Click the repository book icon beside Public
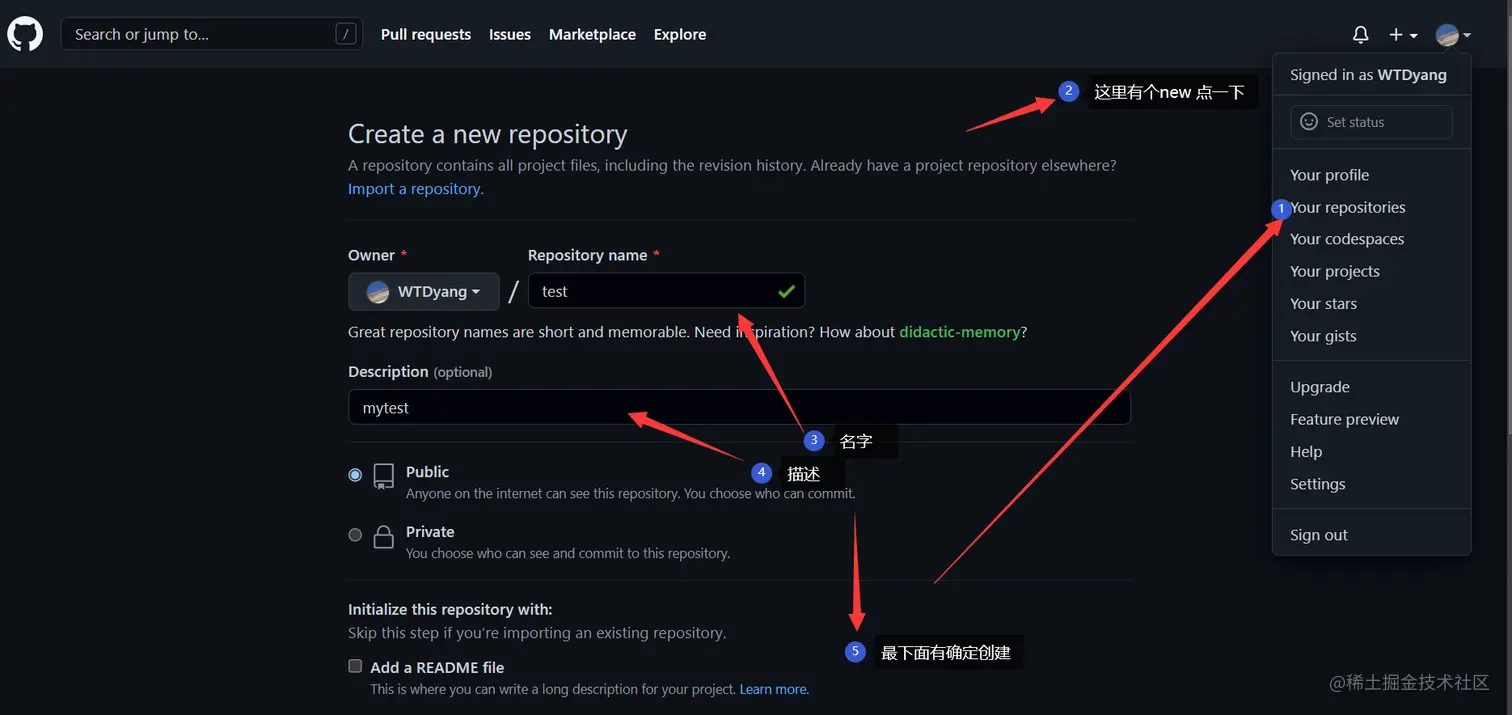This screenshot has height=715, width=1512. (x=384, y=476)
